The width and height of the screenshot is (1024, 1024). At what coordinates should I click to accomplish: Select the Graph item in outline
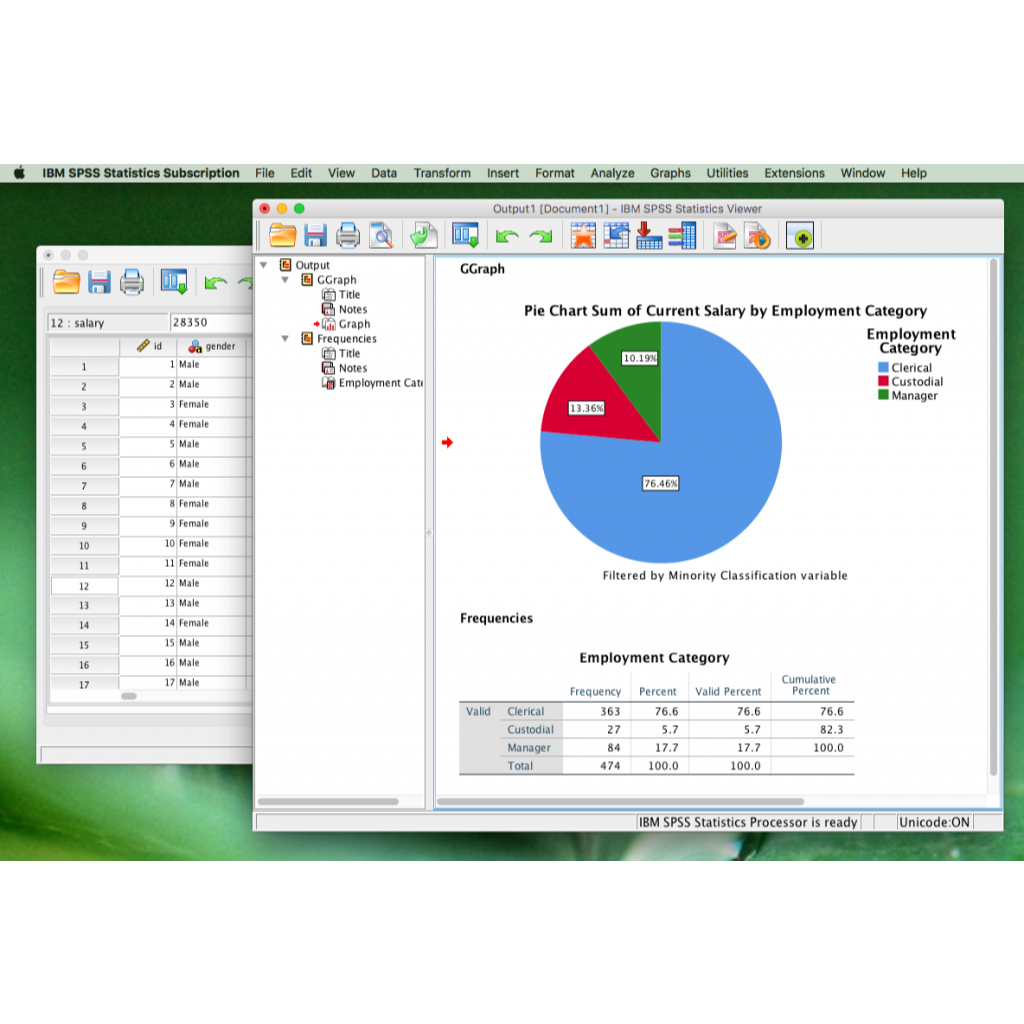click(x=353, y=324)
